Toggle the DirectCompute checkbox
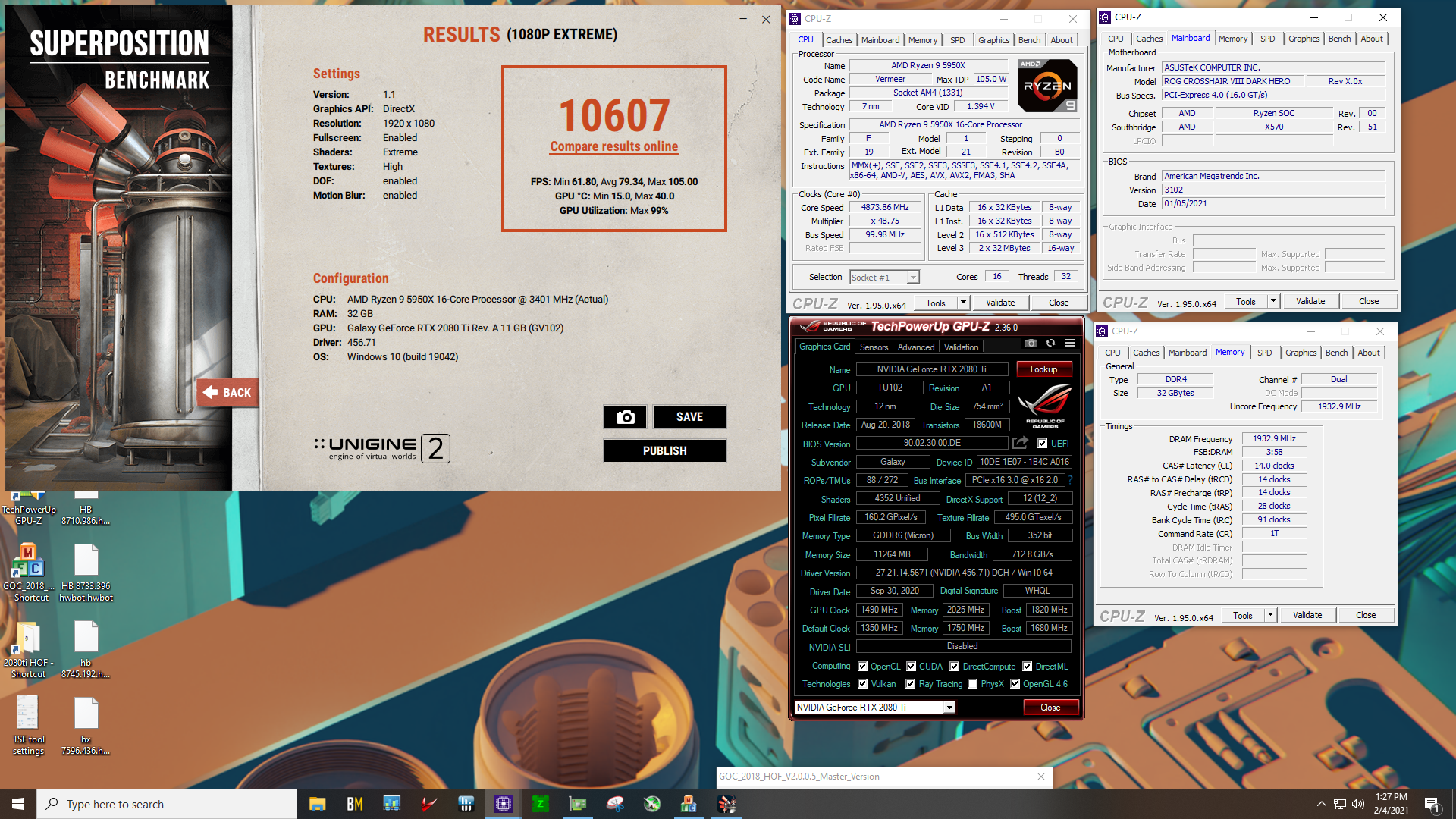Screen dimensions: 1456x819 tap(954, 667)
